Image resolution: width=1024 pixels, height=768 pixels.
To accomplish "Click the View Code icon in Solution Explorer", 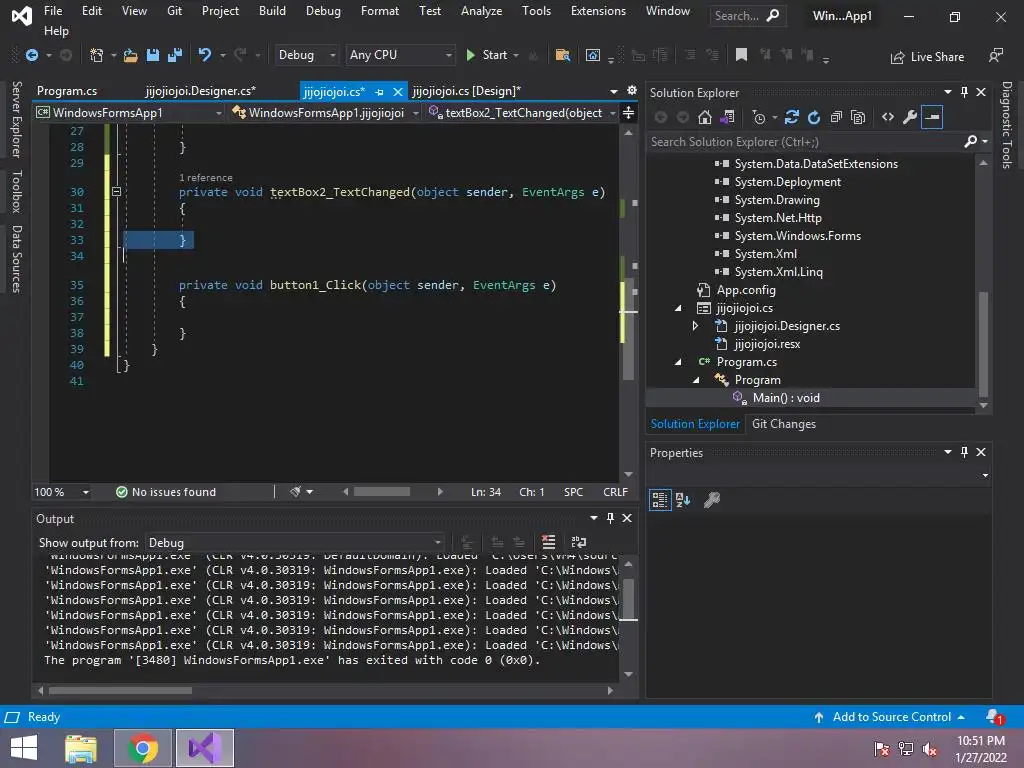I will (888, 118).
